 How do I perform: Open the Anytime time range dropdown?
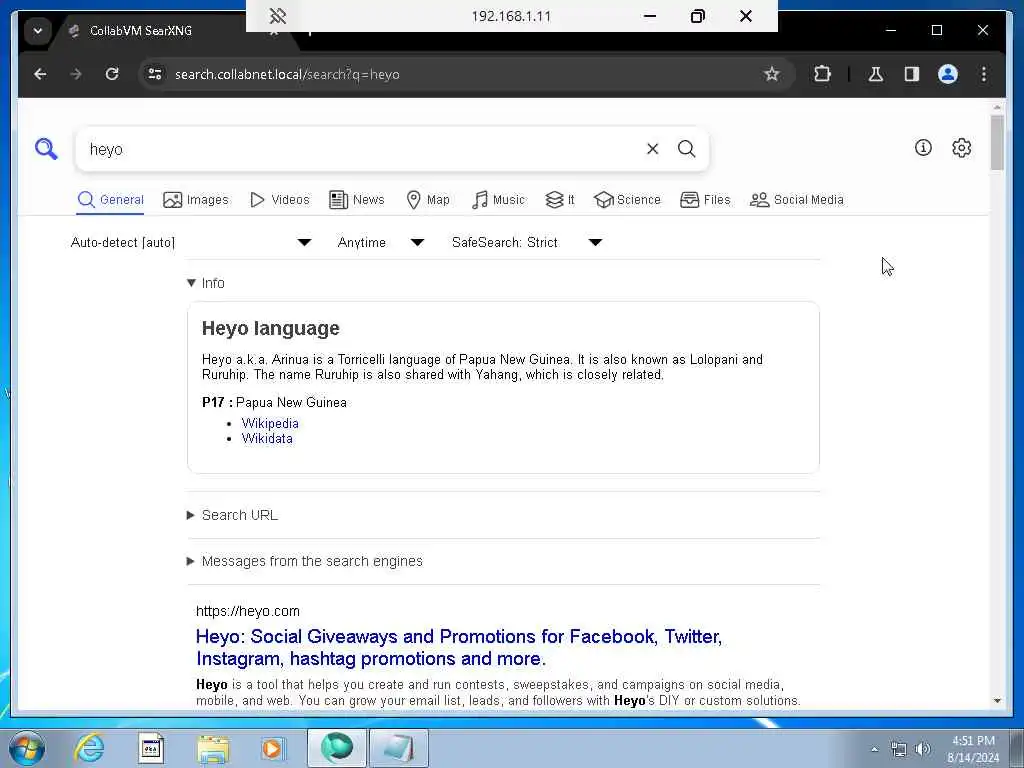point(381,242)
